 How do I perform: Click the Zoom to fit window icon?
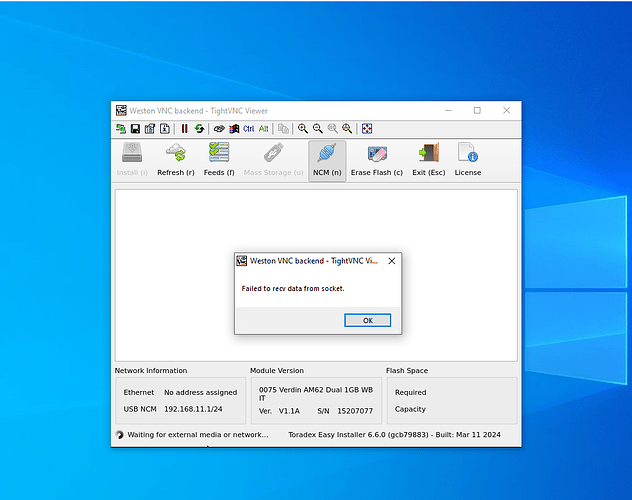click(347, 129)
